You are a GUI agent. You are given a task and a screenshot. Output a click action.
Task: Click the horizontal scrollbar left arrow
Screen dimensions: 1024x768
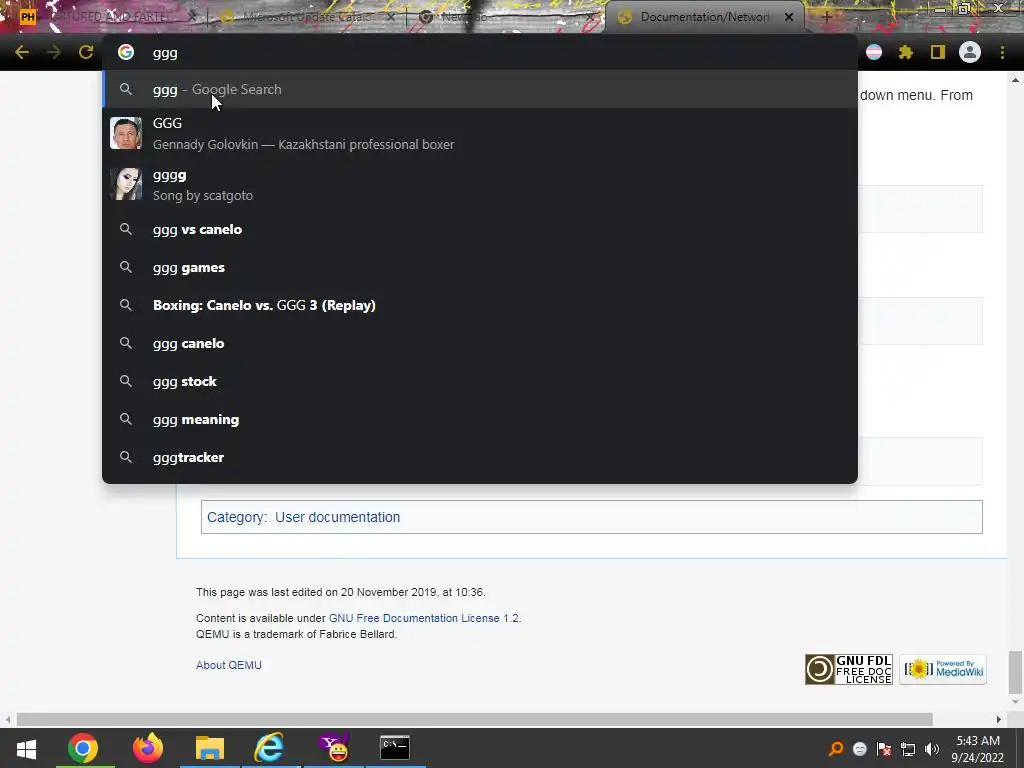pos(8,719)
